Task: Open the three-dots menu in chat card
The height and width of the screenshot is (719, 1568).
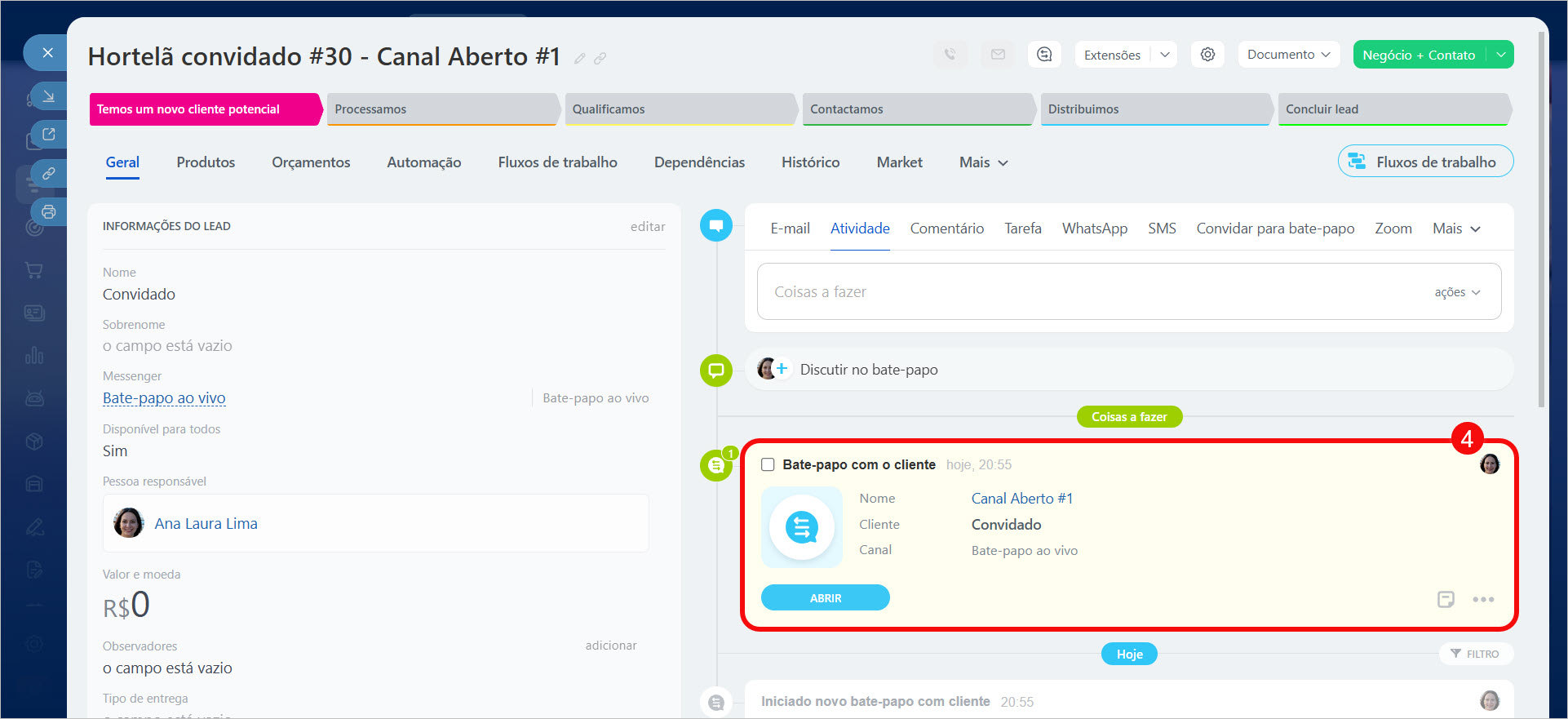Action: click(1482, 599)
